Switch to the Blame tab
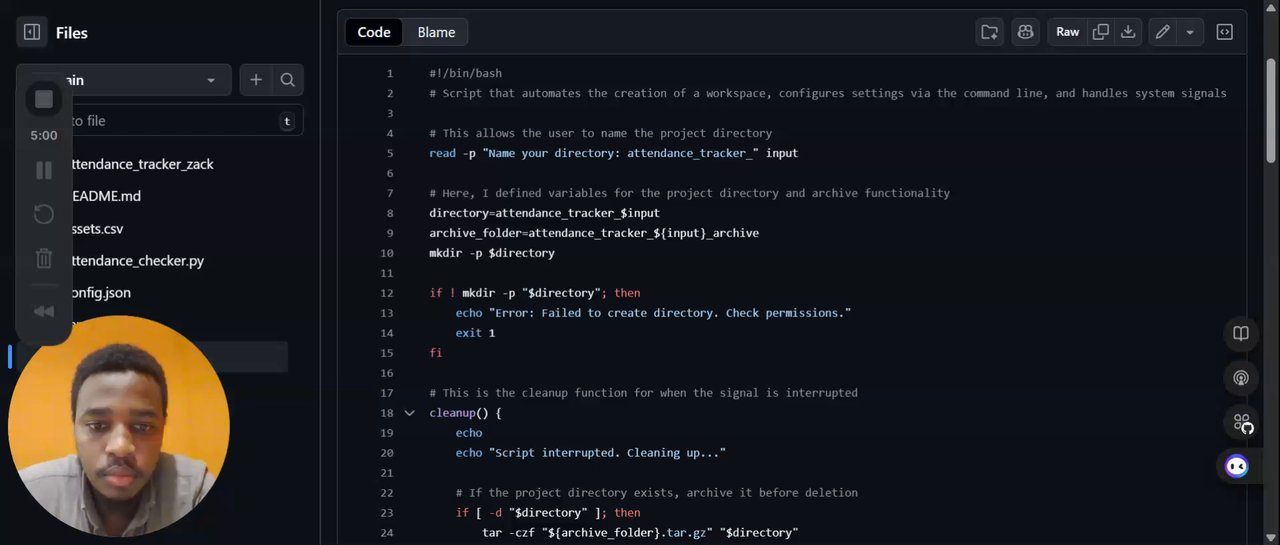 click(x=436, y=32)
